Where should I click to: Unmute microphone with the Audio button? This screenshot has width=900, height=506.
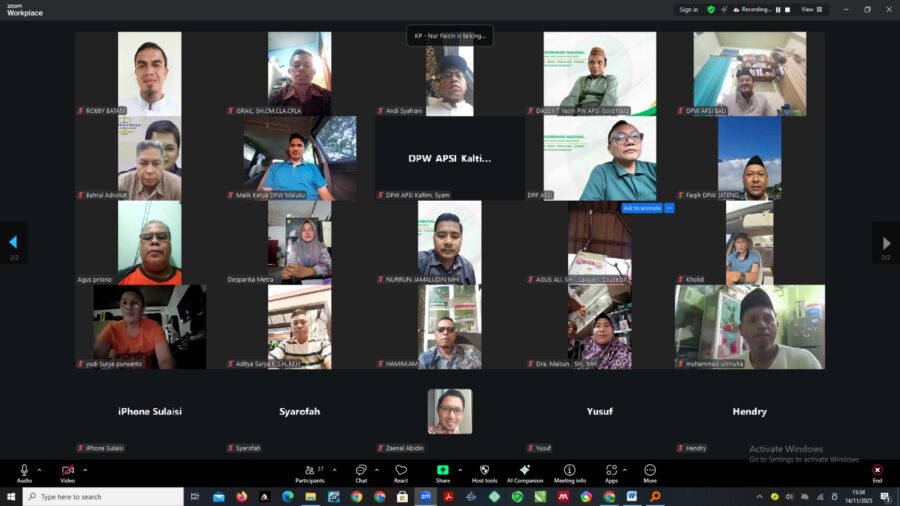[24, 471]
